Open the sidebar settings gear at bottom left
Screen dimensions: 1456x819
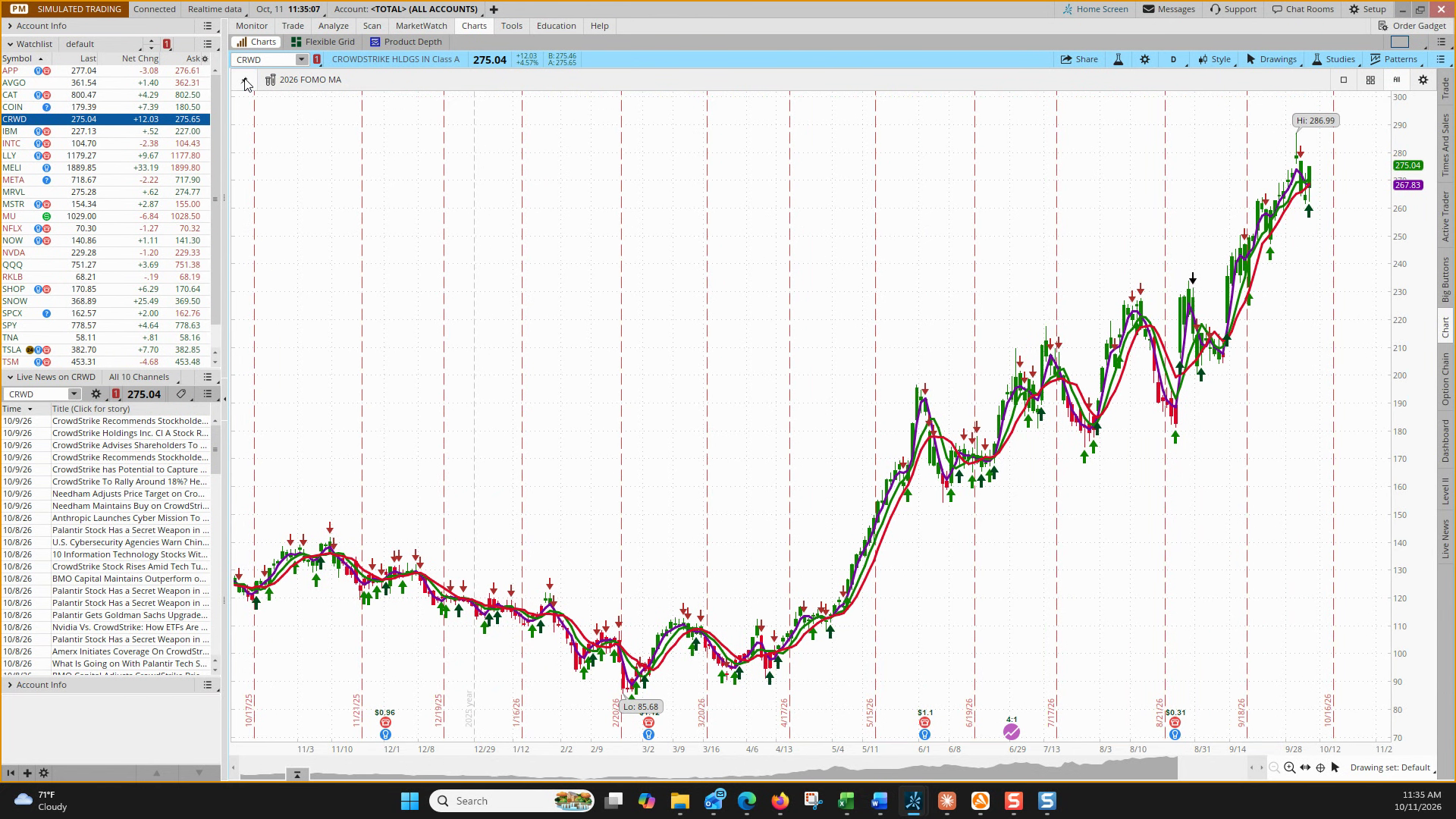[44, 773]
